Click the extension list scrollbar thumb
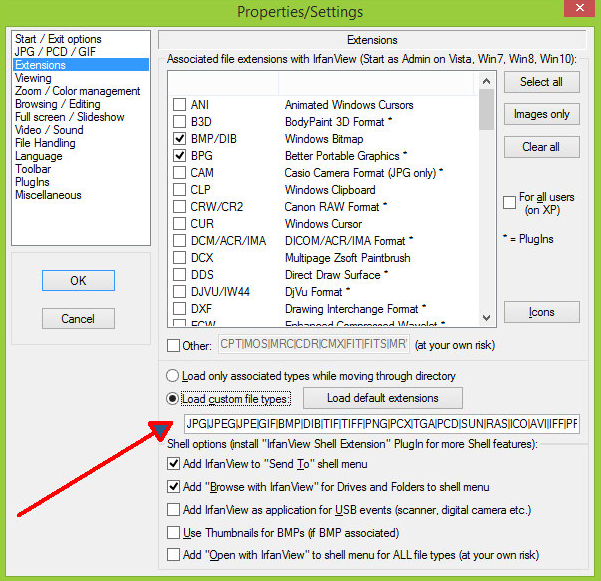The height and width of the screenshot is (581, 601). point(486,110)
